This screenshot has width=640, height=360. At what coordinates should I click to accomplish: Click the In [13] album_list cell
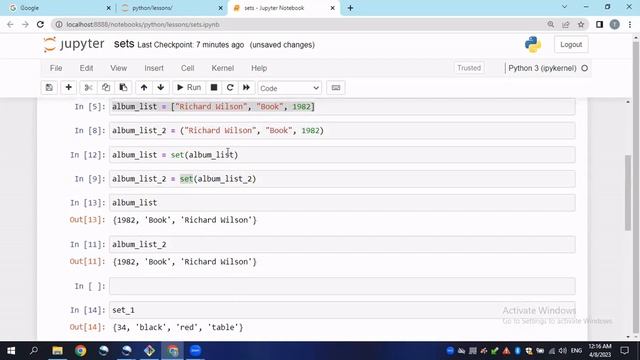pyautogui.click(x=342, y=203)
